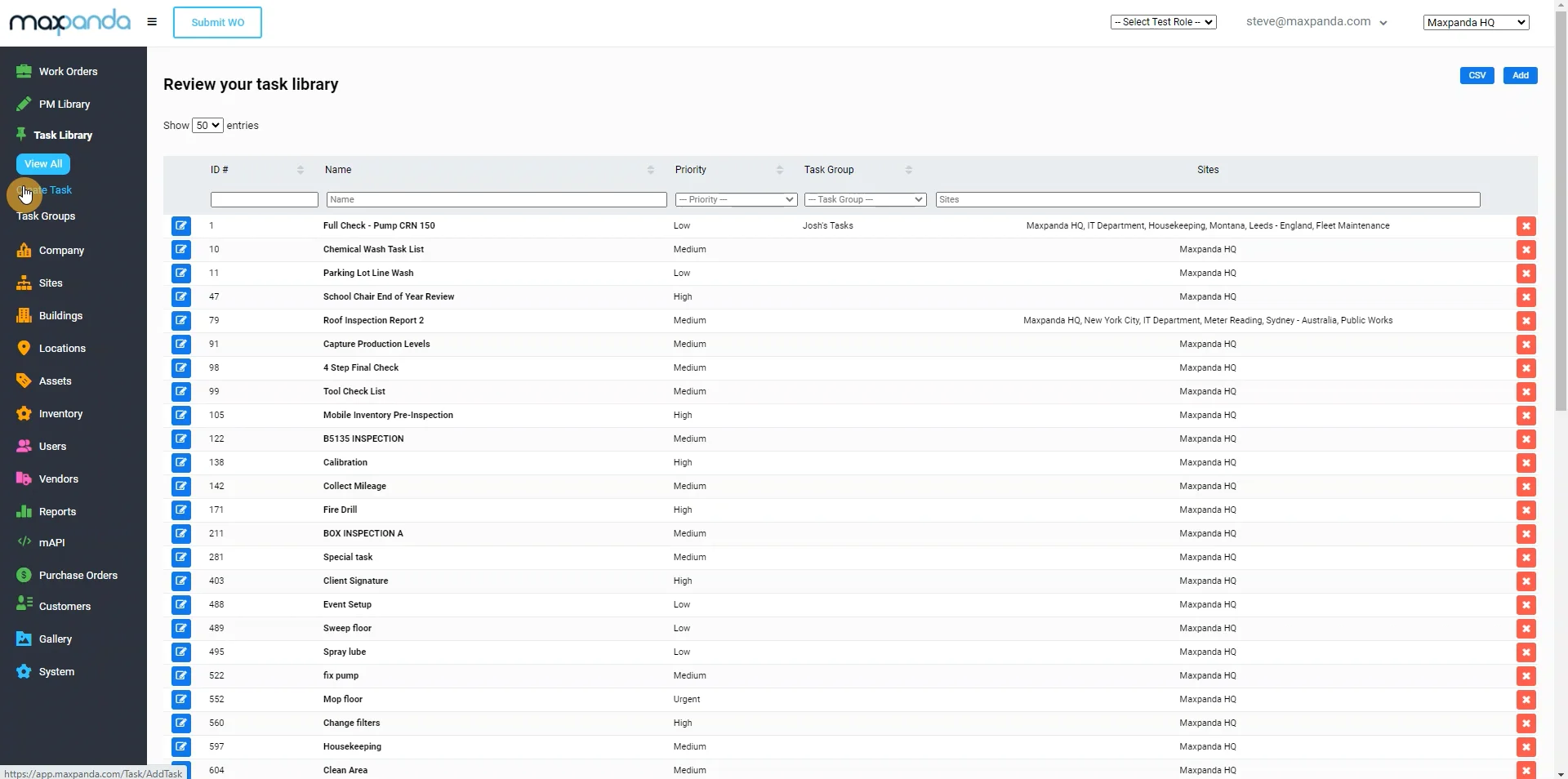Export the task library as CSV
Screen dimensions: 1568x779
click(1477, 75)
